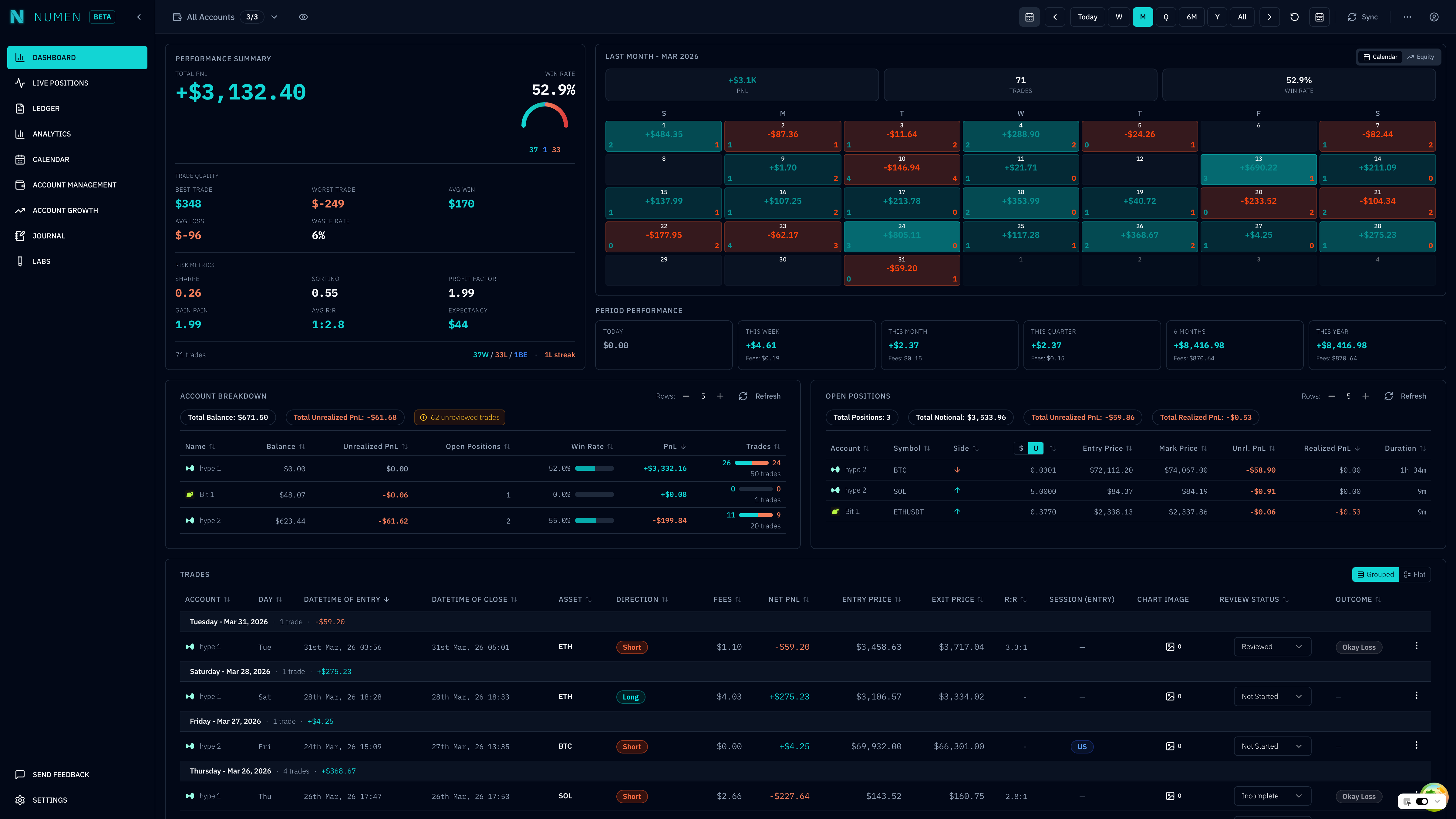Open Review Status dropdown showing Reviewed
The height and width of the screenshot is (819, 1456).
[x=1272, y=647]
